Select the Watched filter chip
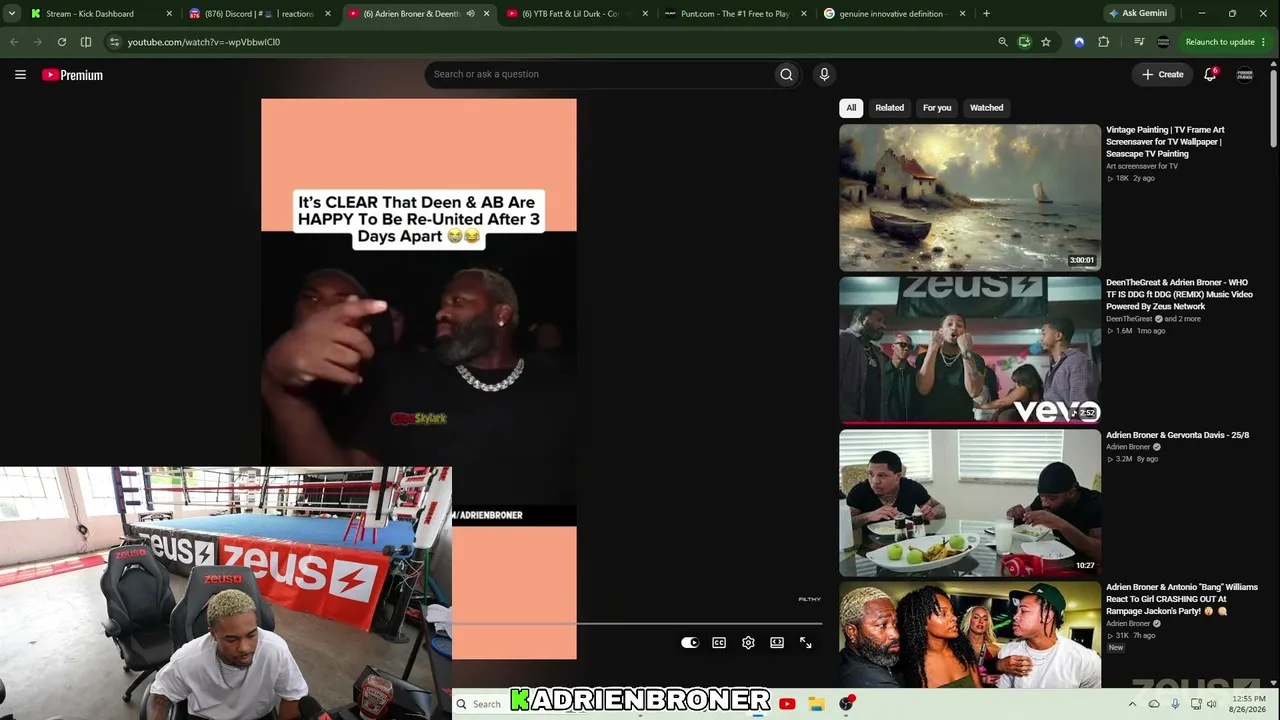The width and height of the screenshot is (1280, 720). 986,108
